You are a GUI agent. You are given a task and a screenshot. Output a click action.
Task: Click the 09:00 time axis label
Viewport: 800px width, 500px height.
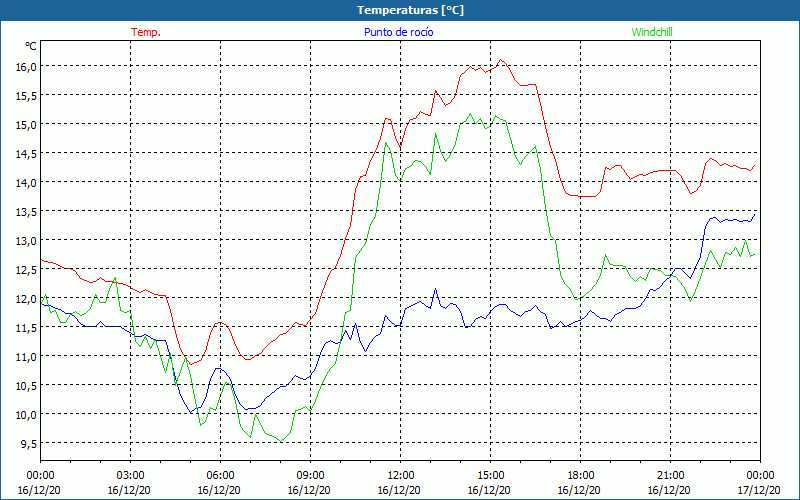pos(310,476)
